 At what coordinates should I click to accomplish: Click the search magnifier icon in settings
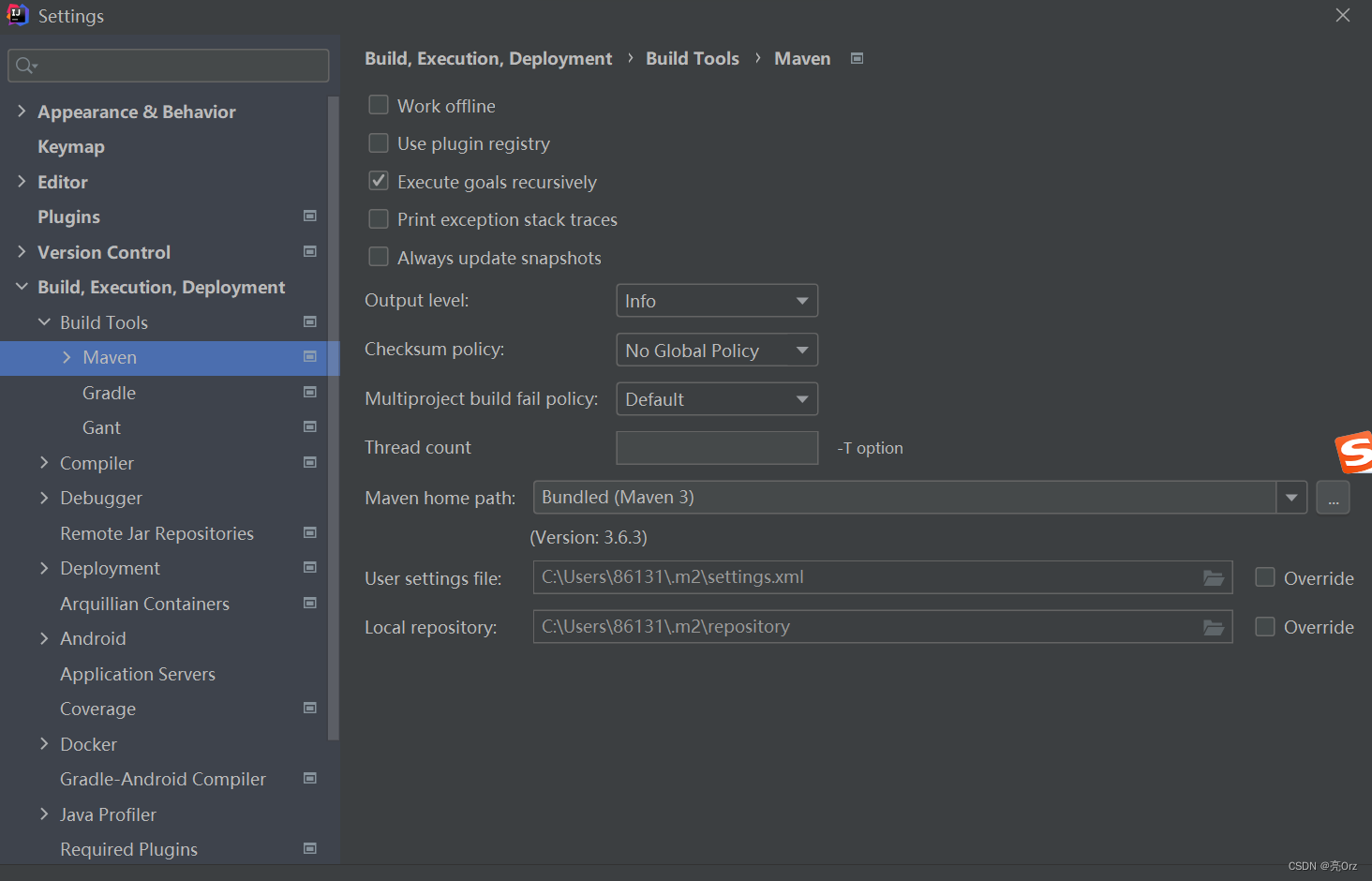25,66
